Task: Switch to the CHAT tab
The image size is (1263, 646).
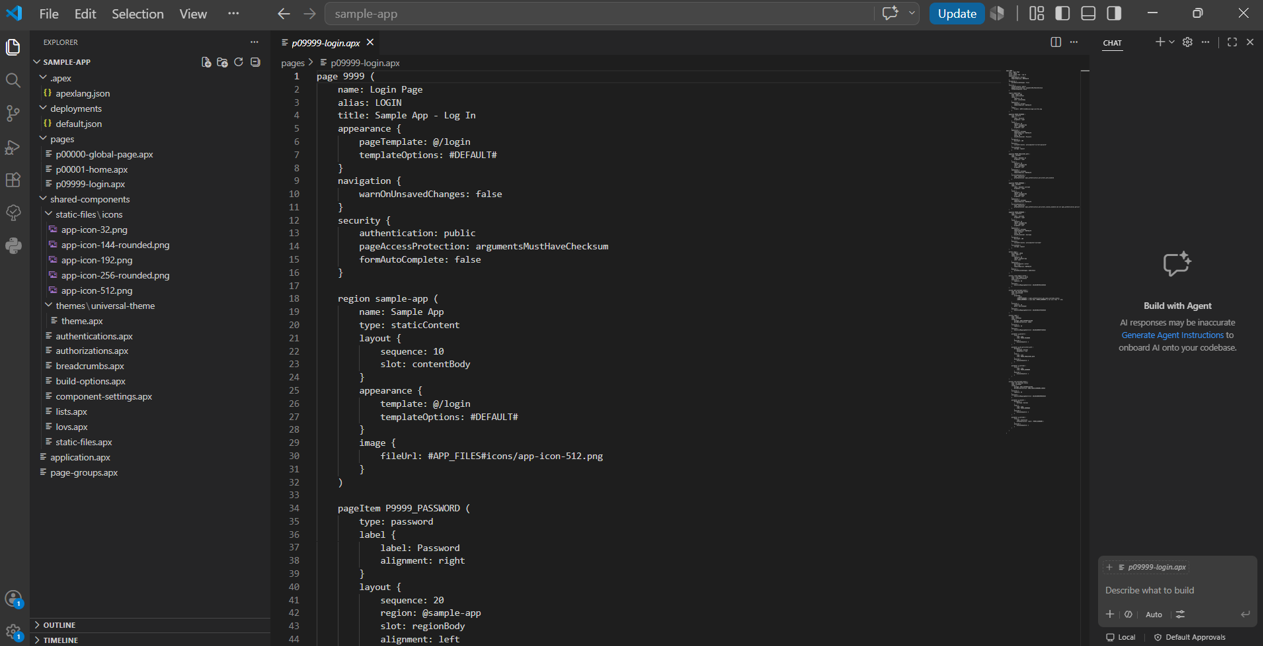Action: pyautogui.click(x=1112, y=43)
